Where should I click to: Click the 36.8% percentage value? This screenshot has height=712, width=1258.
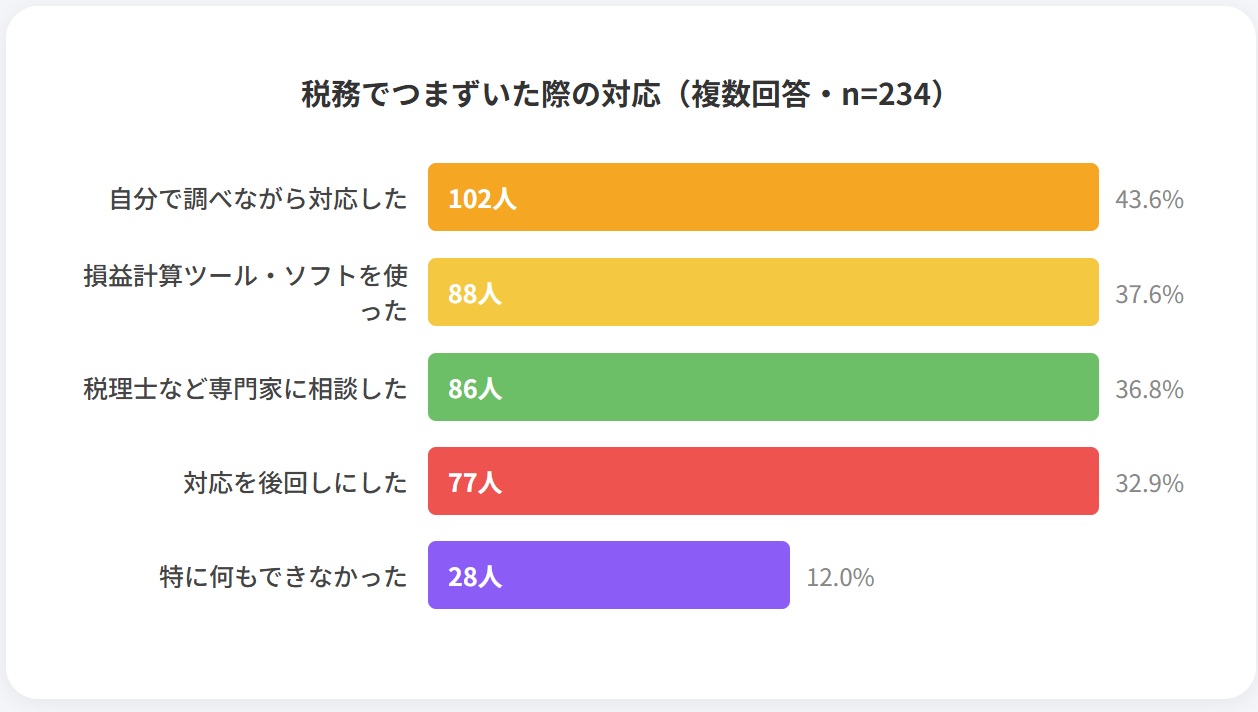click(1149, 389)
